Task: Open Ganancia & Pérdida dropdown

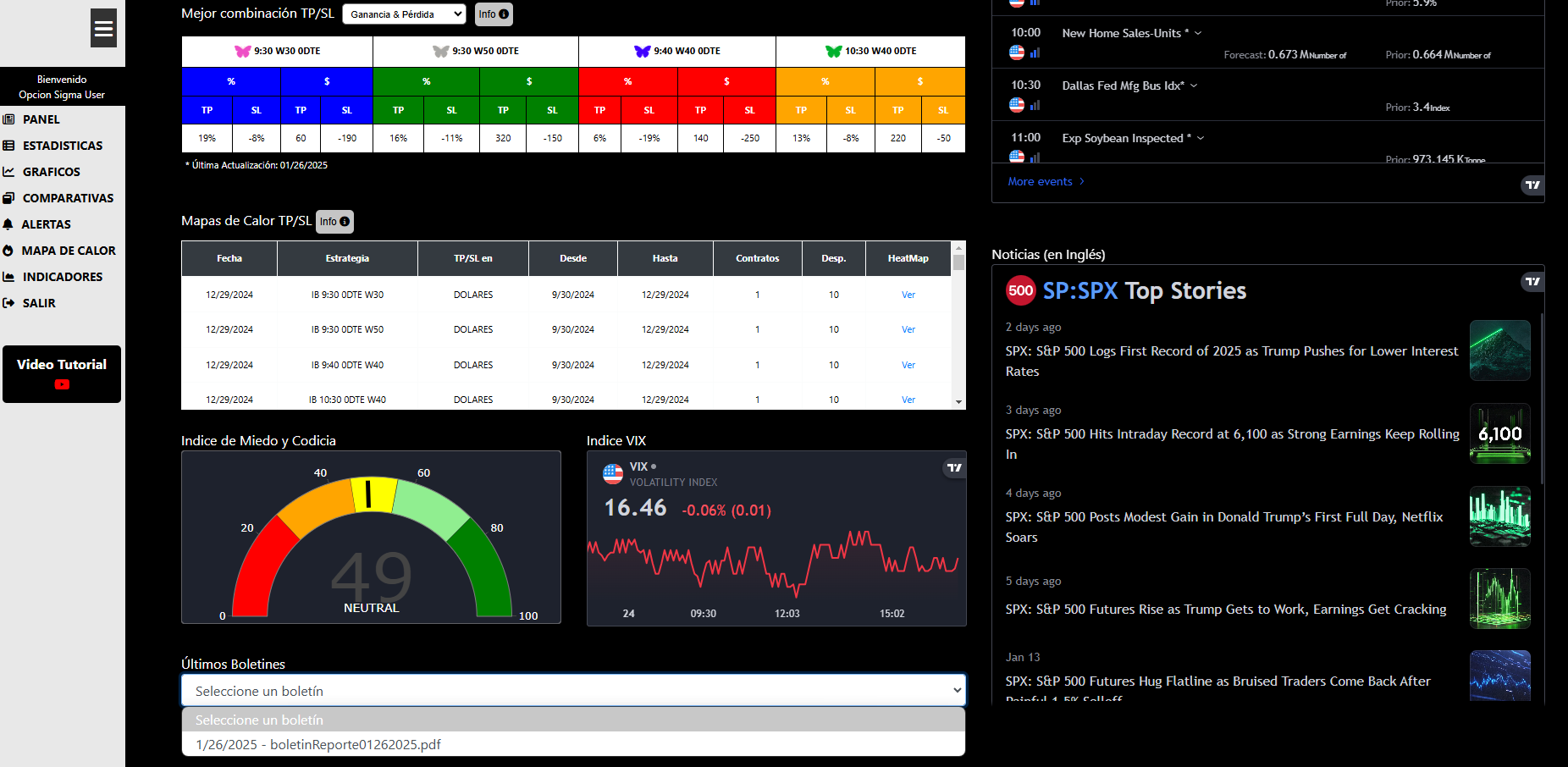Action: tap(404, 14)
